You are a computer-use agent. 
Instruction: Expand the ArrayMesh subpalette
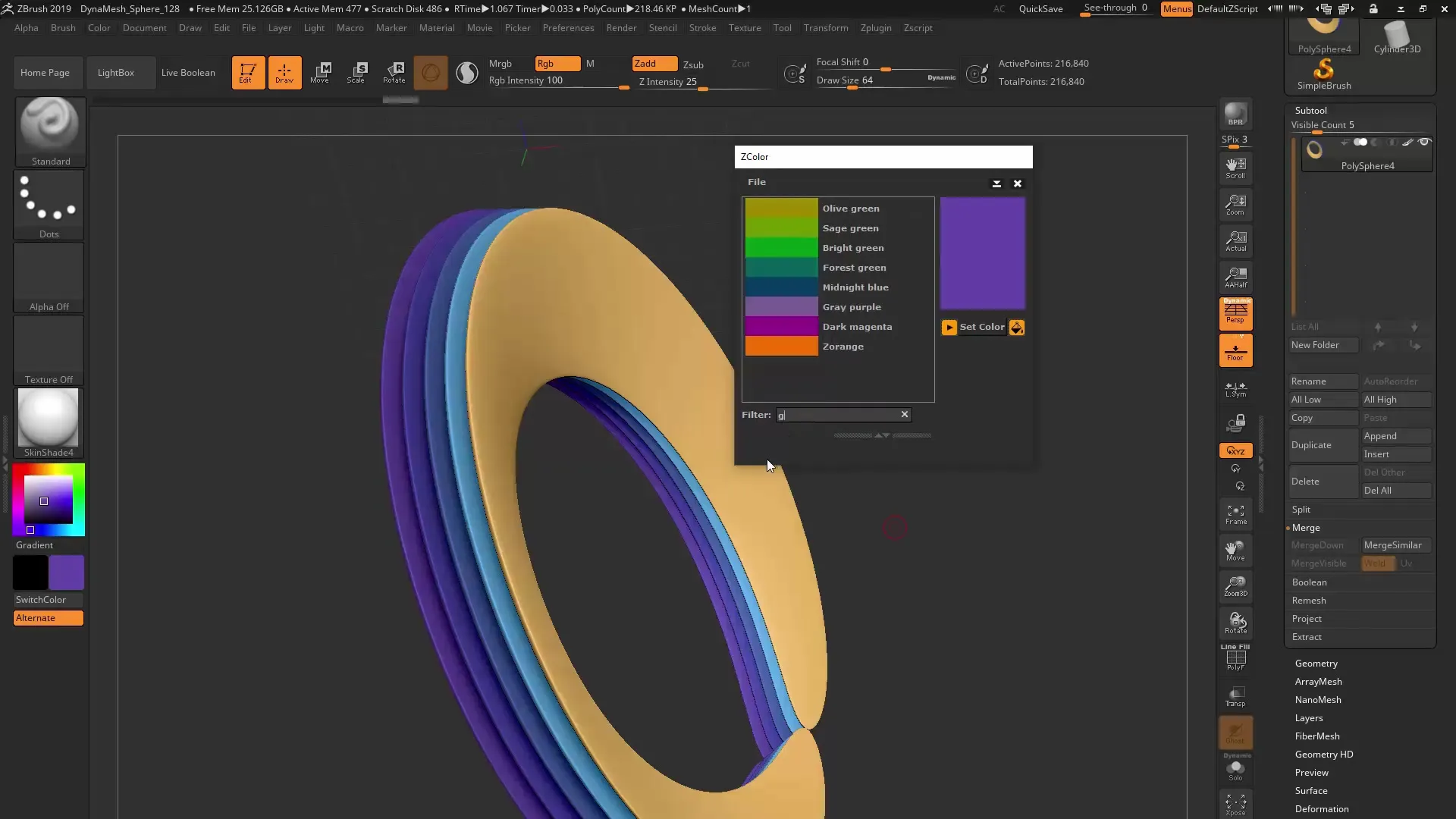(x=1318, y=682)
